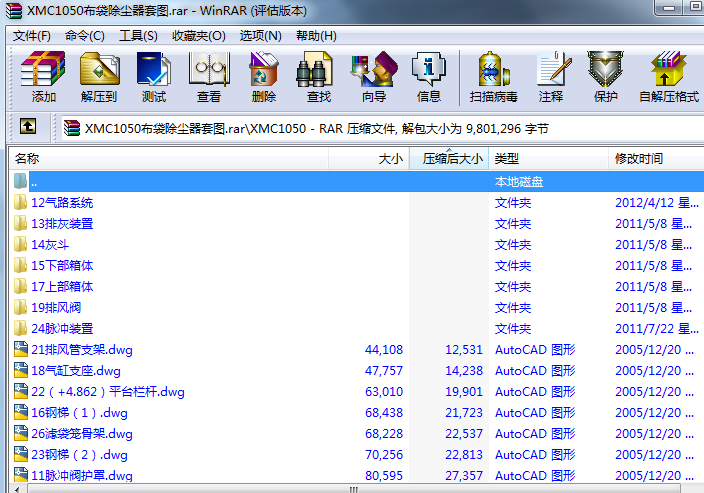Sort by 修改时间 column header
Viewport: 704px width, 493px height.
(x=656, y=158)
